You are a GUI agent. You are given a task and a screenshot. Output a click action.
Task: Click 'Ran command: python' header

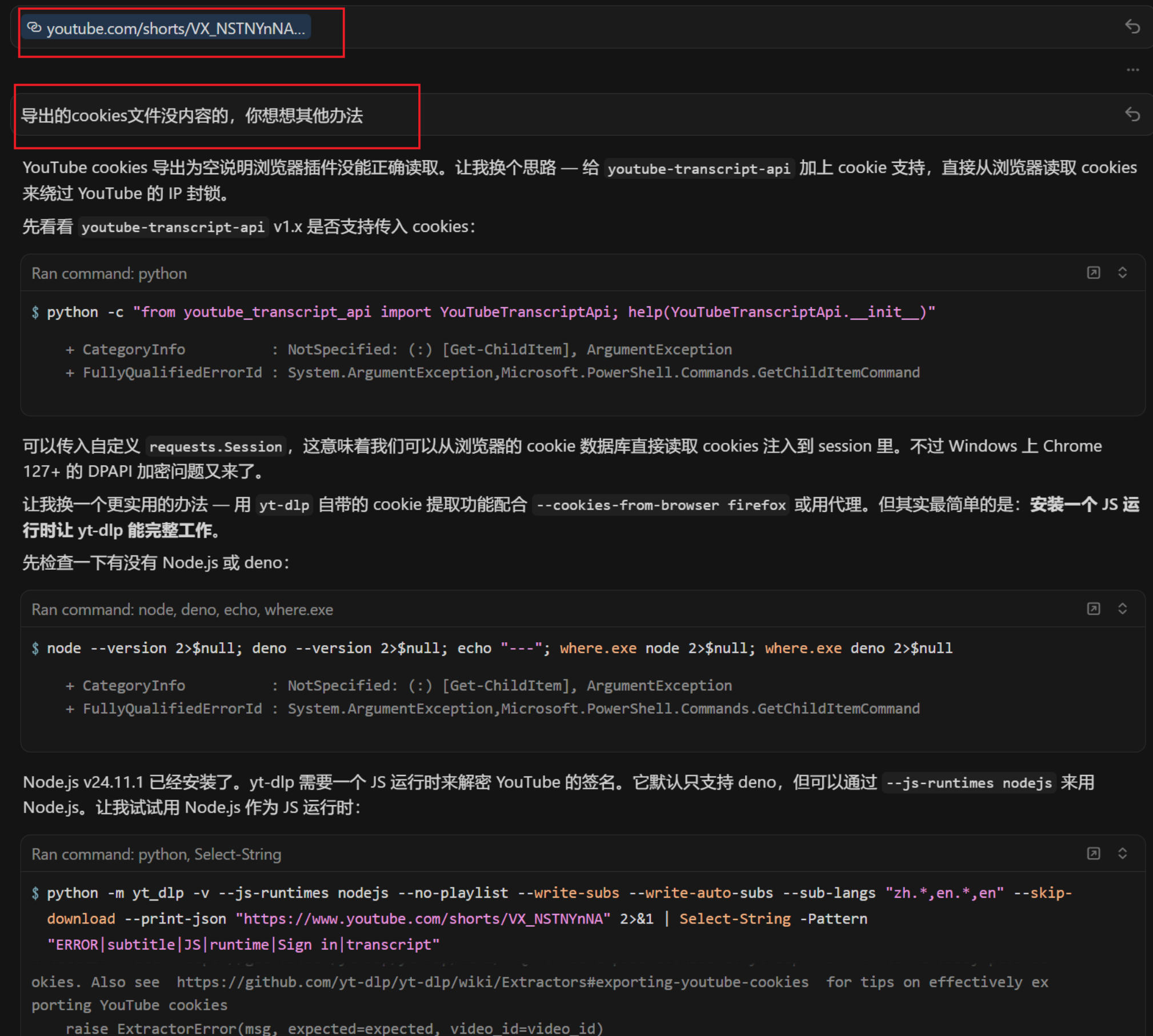click(109, 274)
